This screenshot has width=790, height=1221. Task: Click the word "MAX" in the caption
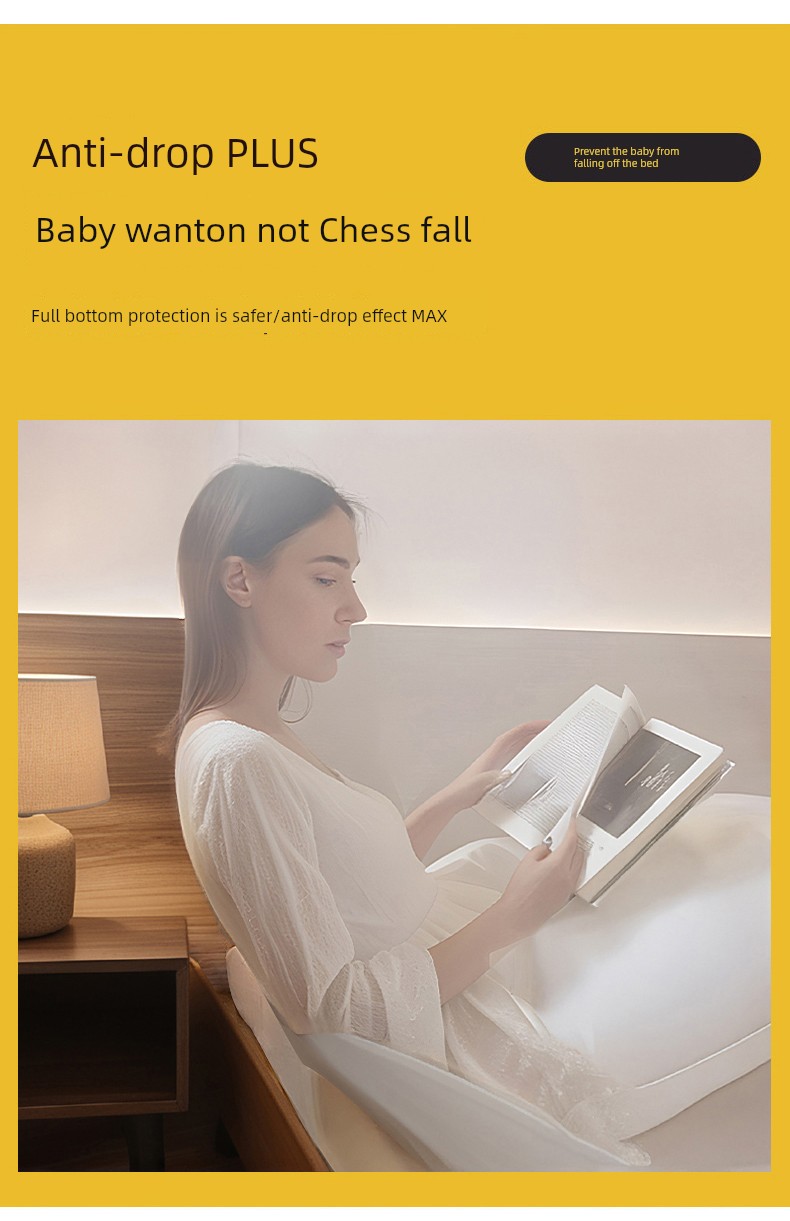429,316
